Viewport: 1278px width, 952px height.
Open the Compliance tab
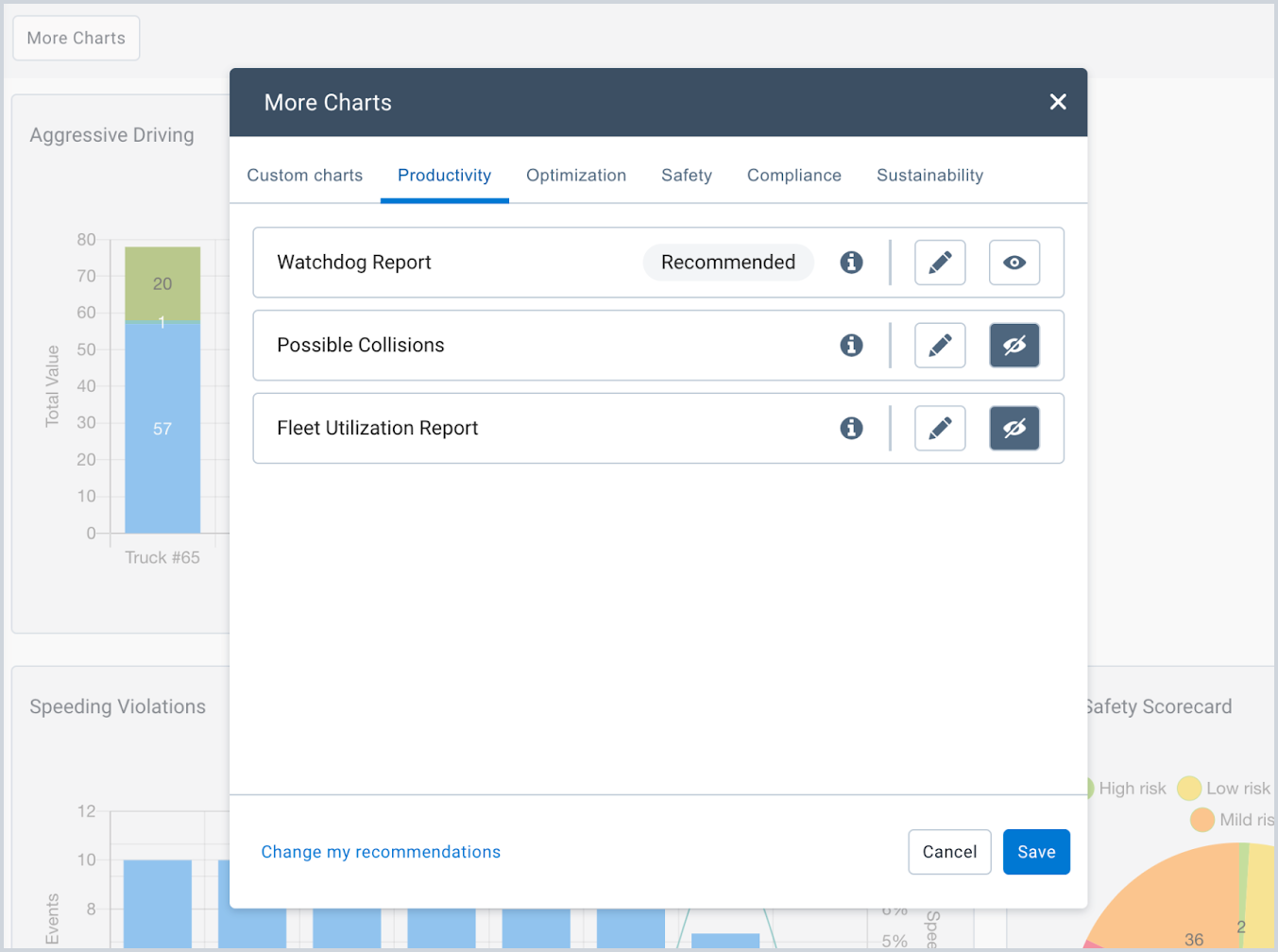(793, 175)
